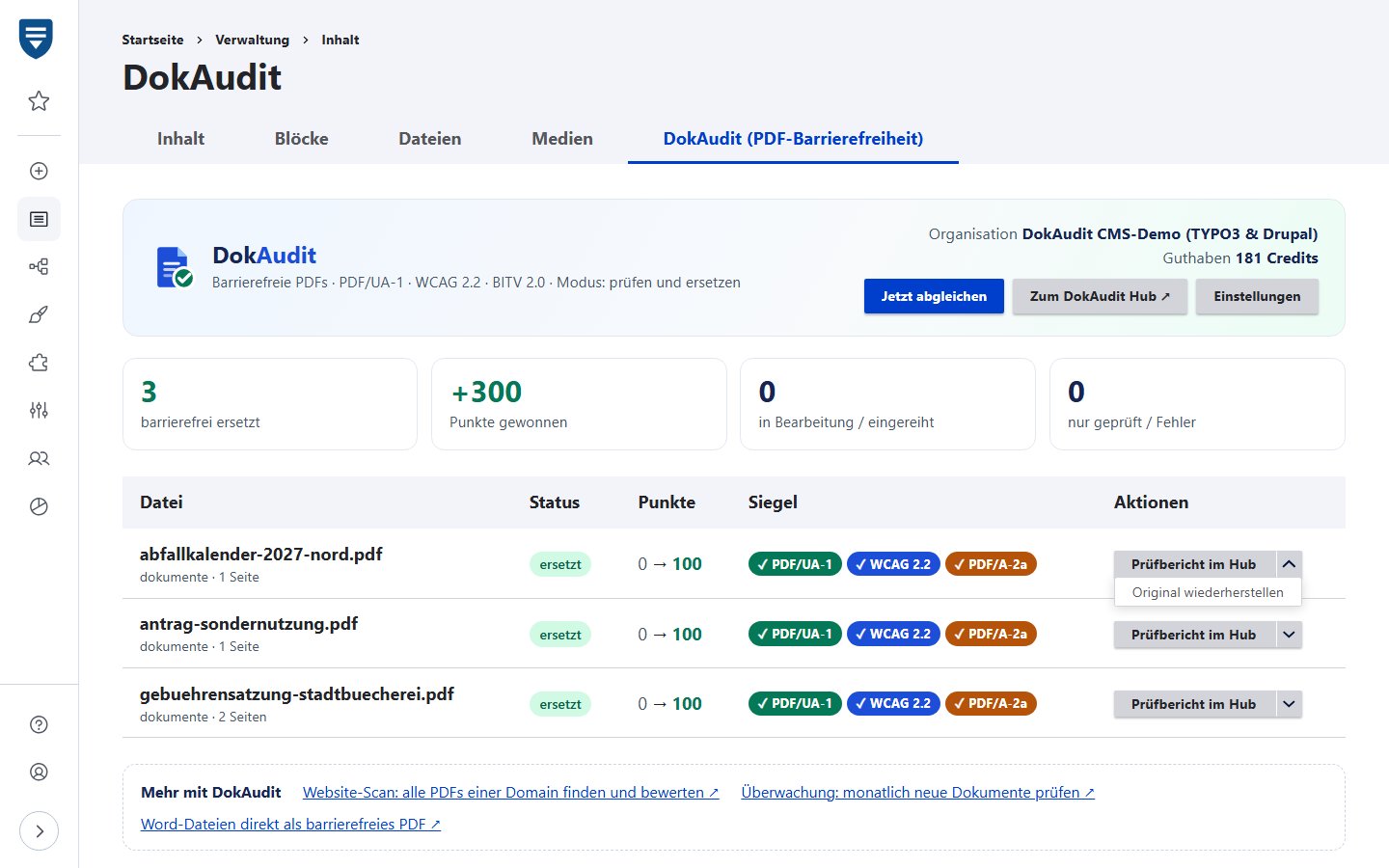This screenshot has height=868, width=1389.
Task: Select the content list sidebar icon
Action: pos(39,219)
